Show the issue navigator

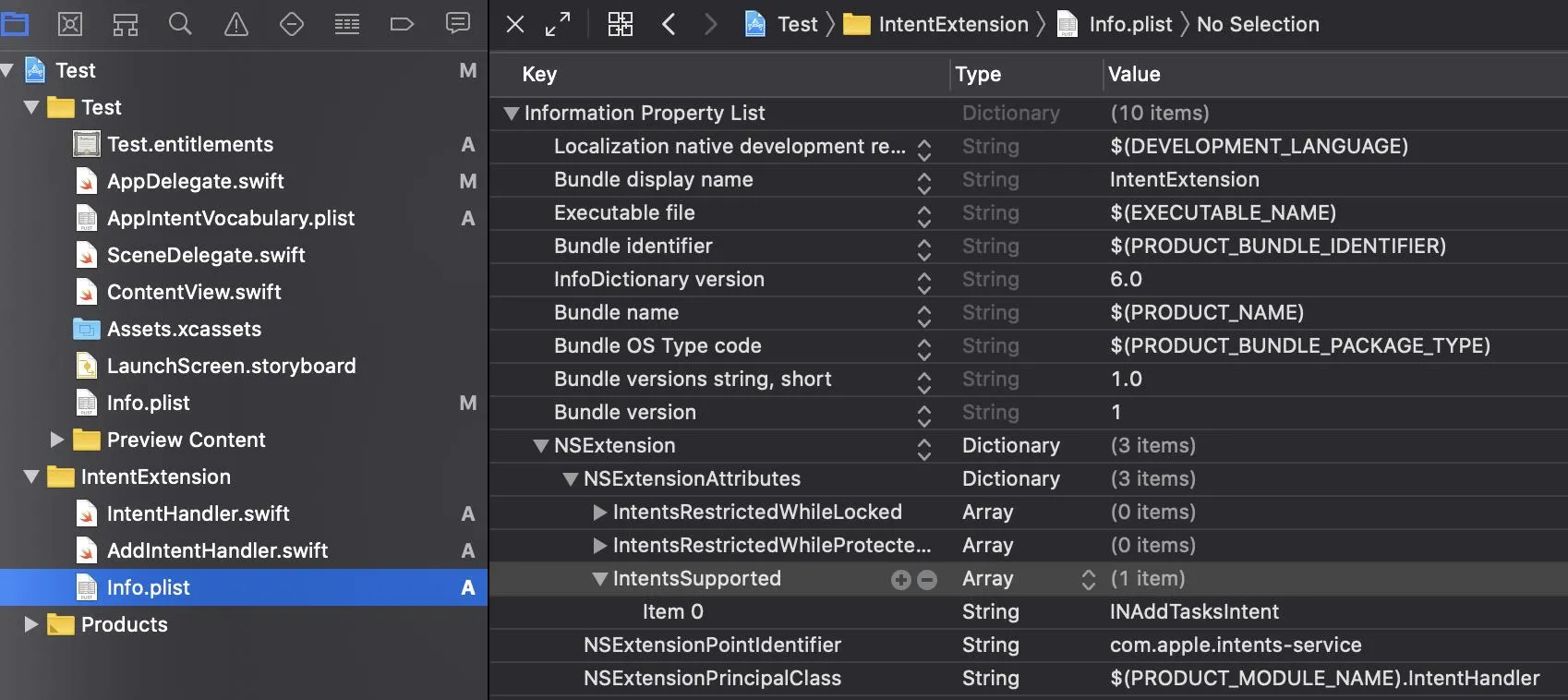tap(236, 24)
